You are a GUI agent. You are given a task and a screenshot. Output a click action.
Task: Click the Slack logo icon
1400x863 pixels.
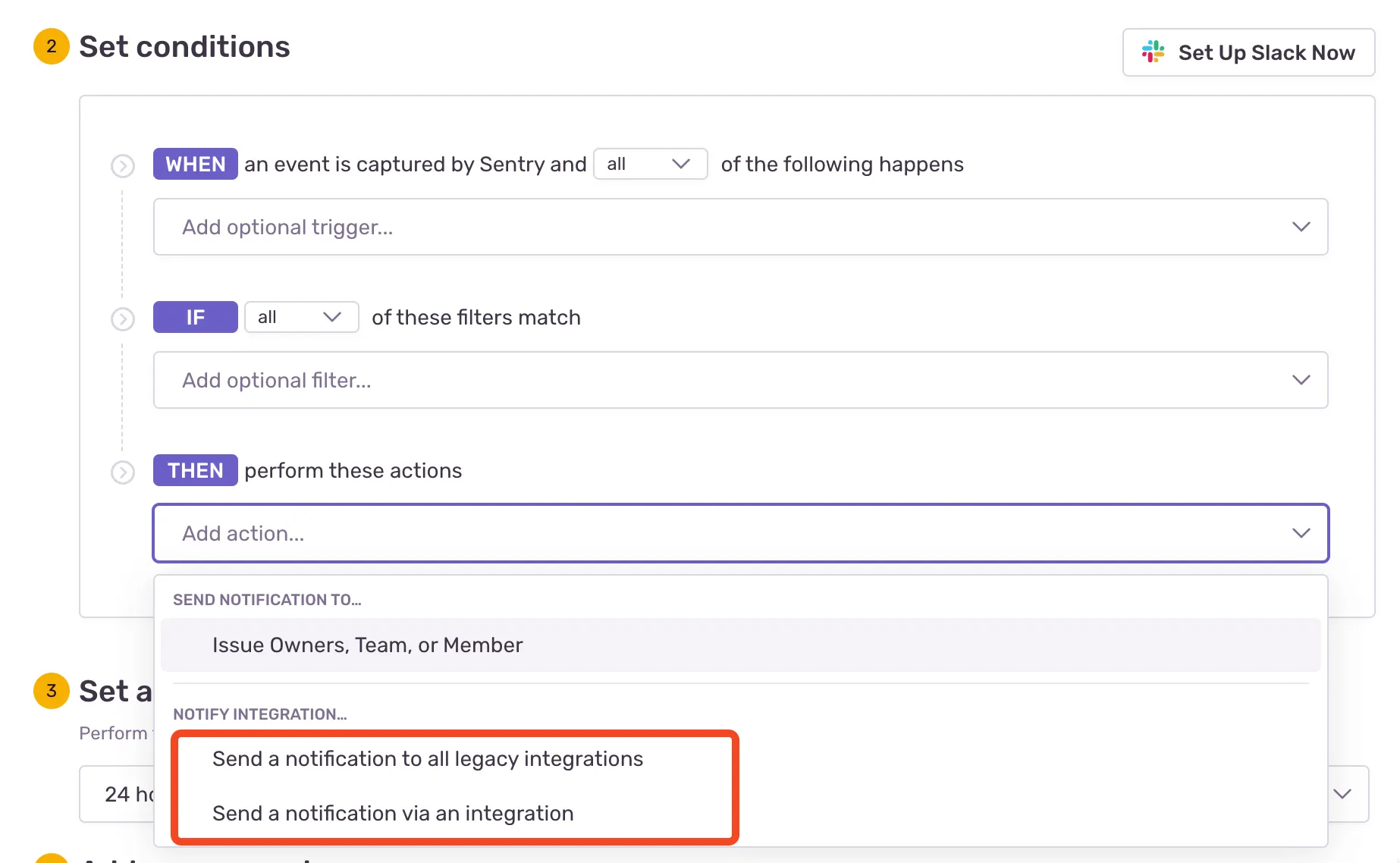click(1153, 52)
